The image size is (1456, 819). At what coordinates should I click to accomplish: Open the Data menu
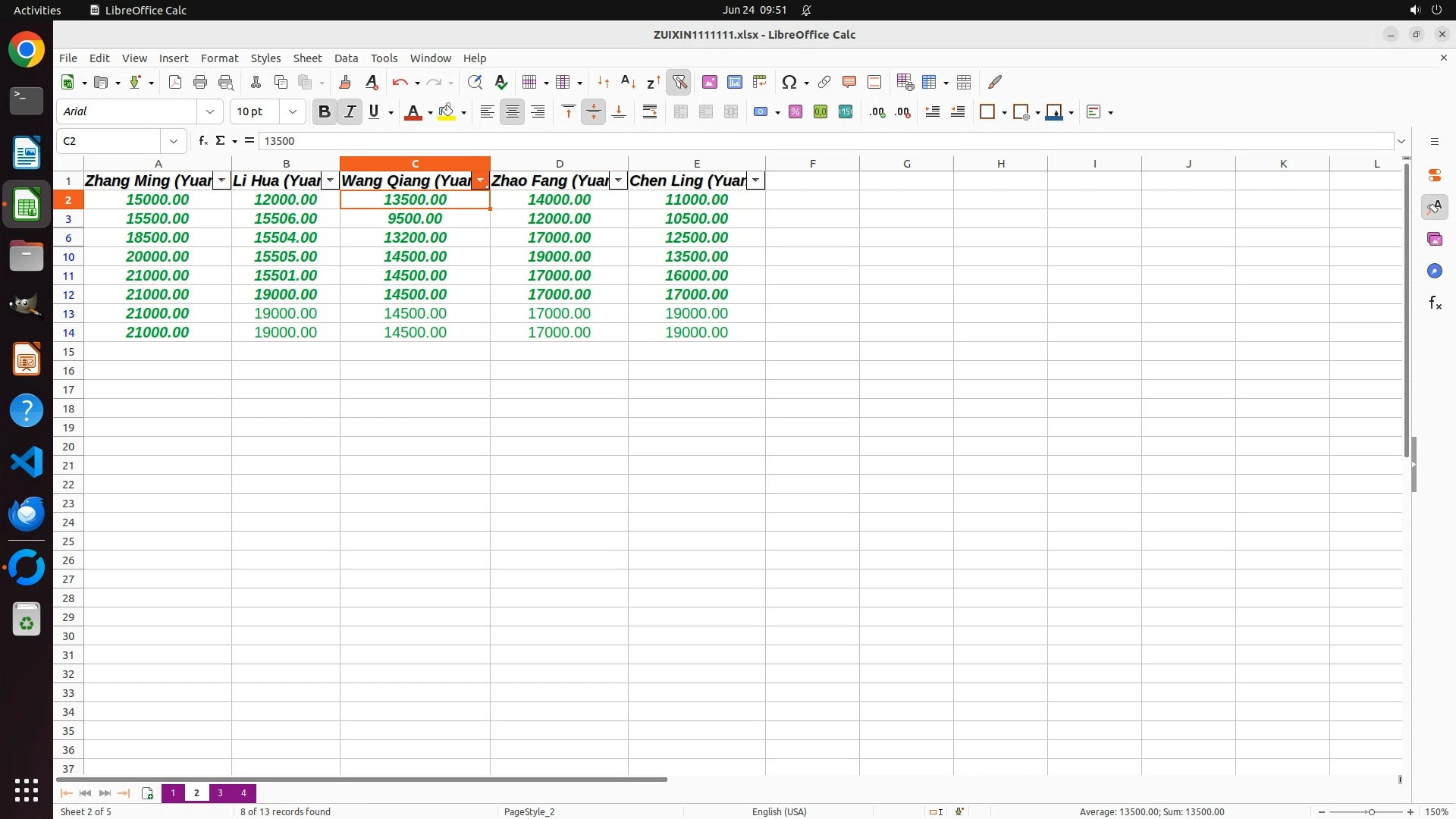click(346, 58)
